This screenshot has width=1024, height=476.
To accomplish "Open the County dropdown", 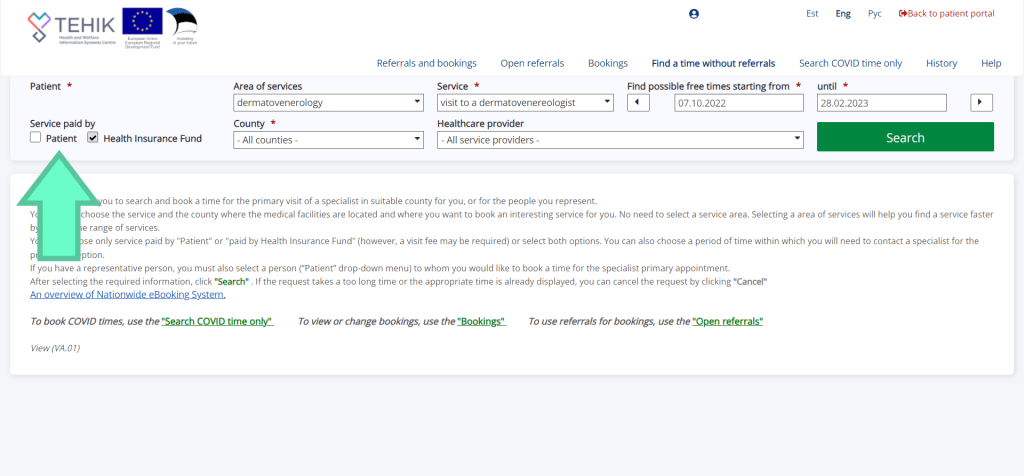I will click(x=328, y=140).
